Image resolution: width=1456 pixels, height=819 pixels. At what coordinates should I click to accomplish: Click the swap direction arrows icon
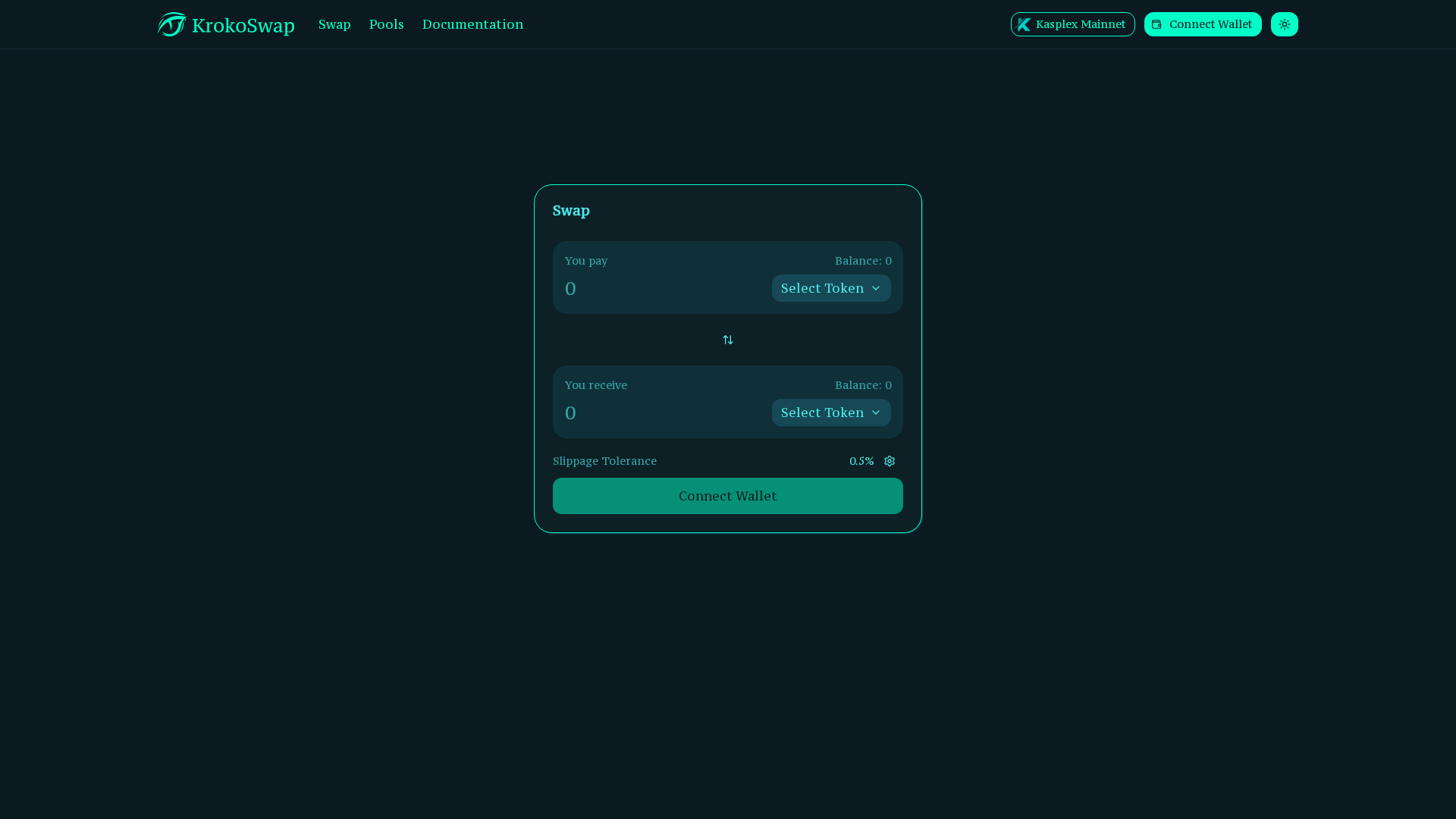(728, 340)
